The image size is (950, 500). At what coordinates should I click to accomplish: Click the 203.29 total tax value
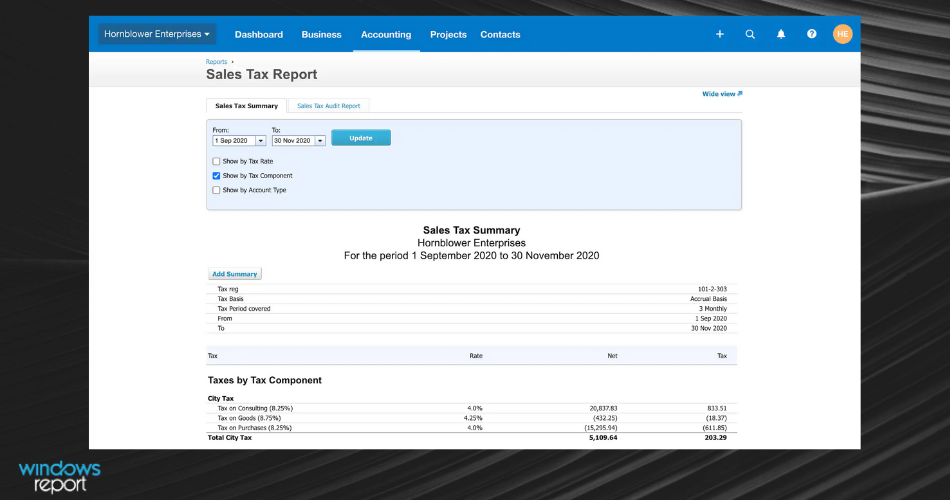coord(716,438)
